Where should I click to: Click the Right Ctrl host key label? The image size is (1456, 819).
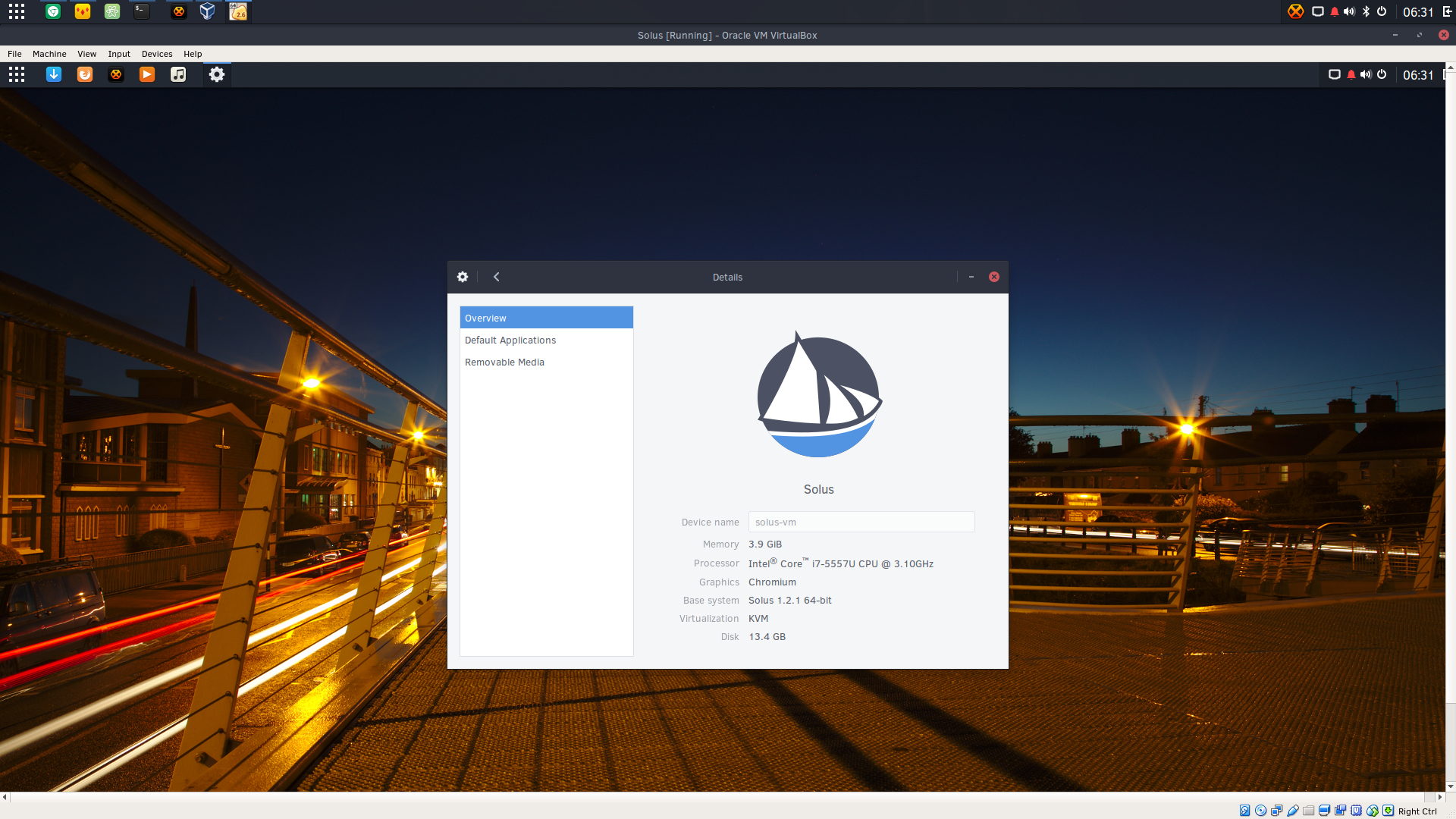coord(1417,811)
